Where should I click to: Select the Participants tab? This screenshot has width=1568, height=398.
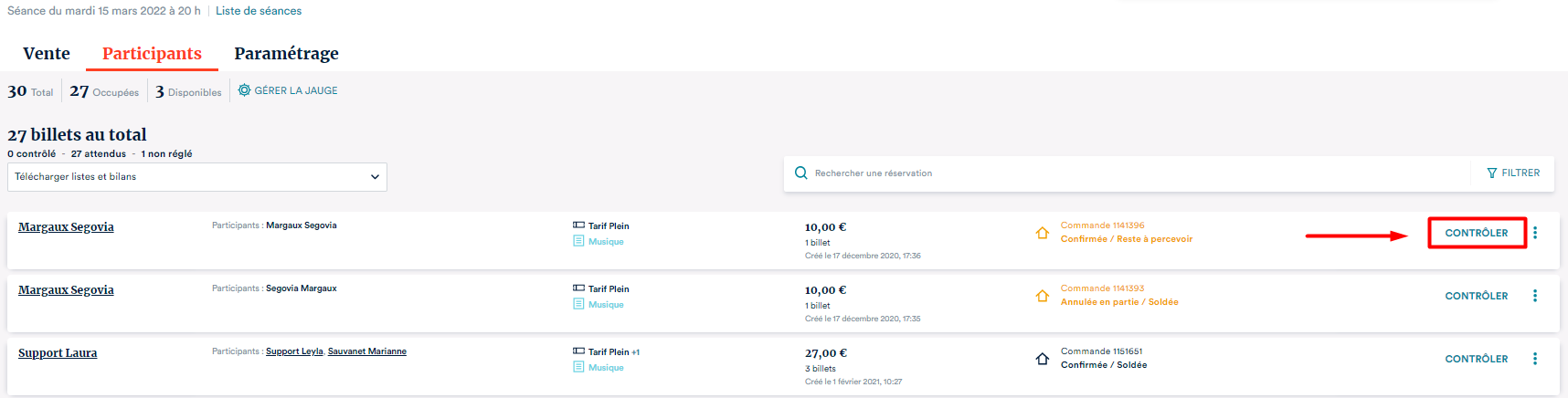[x=152, y=54]
